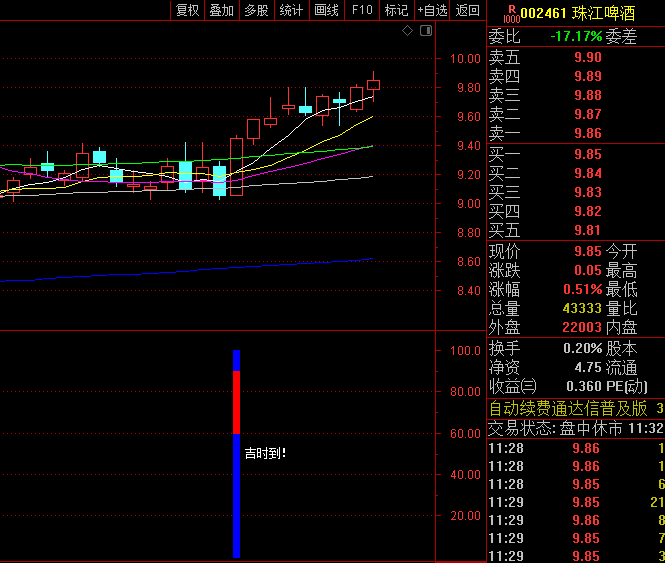665x563 pixels.
Task: Select 卖二 price 9.87
Action: click(588, 114)
